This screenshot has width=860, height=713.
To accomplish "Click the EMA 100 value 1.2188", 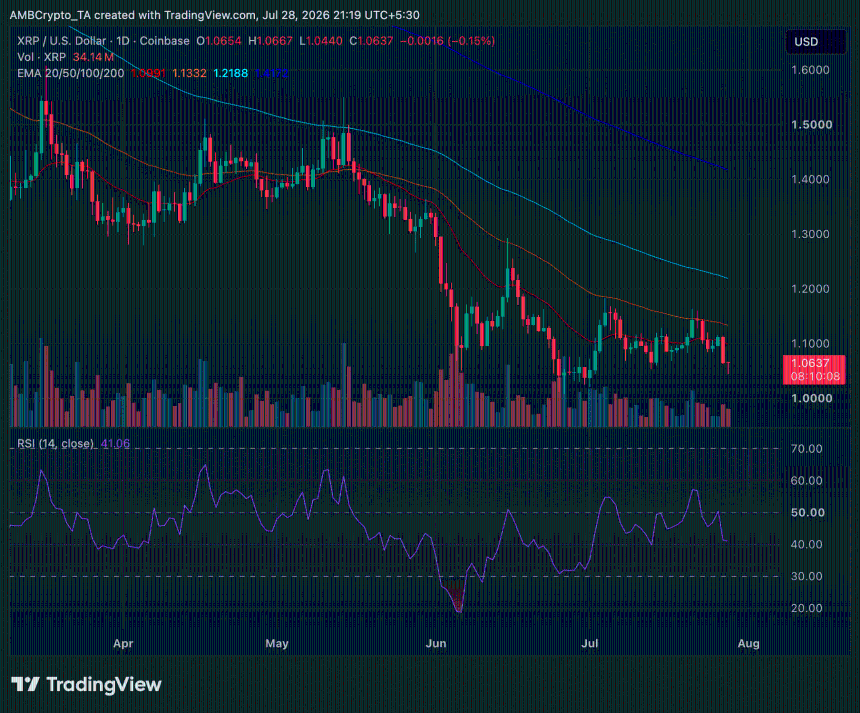I will [x=230, y=73].
